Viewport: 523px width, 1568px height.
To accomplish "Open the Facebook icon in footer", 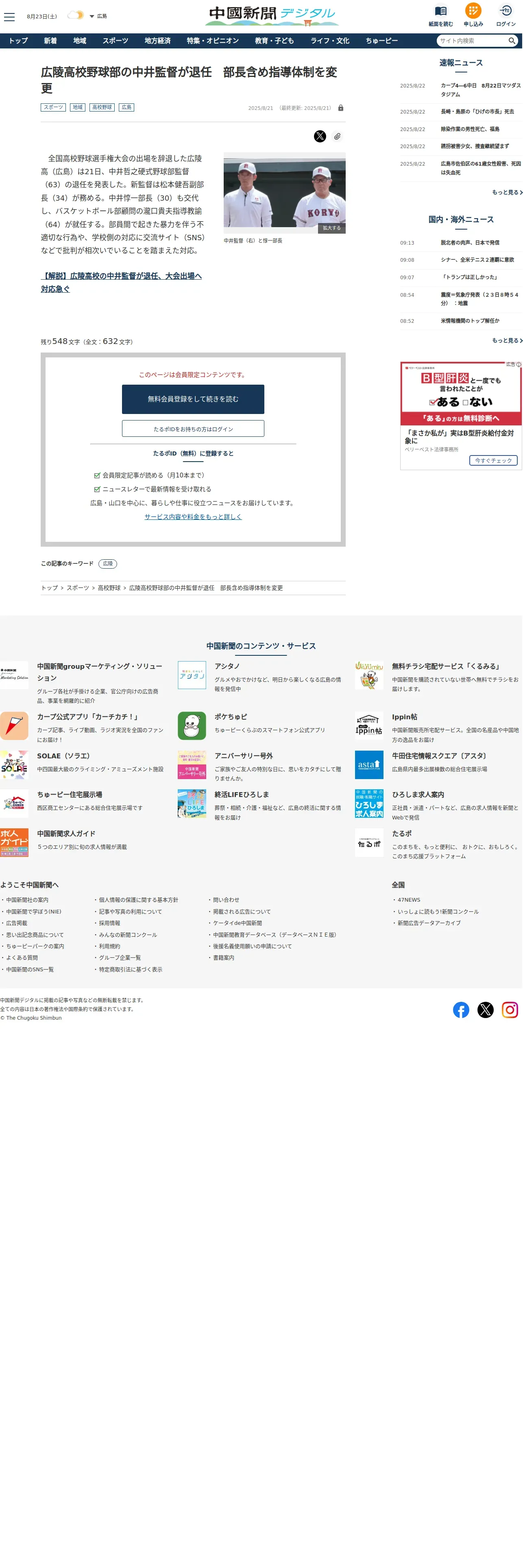I will tap(461, 1010).
